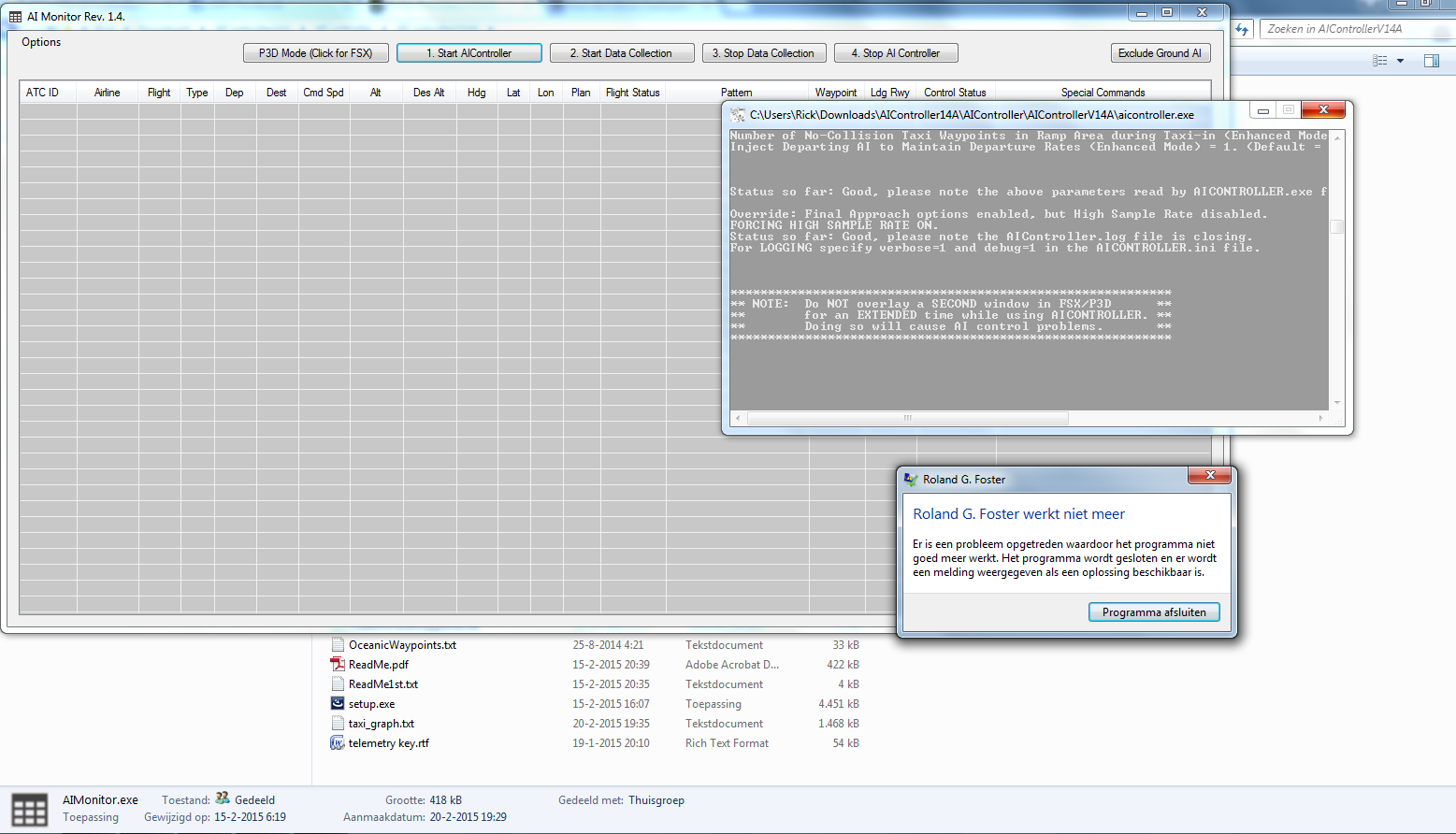This screenshot has height=834, width=1456.
Task: Click the ReadMe1st.txt document icon
Action: [x=338, y=684]
